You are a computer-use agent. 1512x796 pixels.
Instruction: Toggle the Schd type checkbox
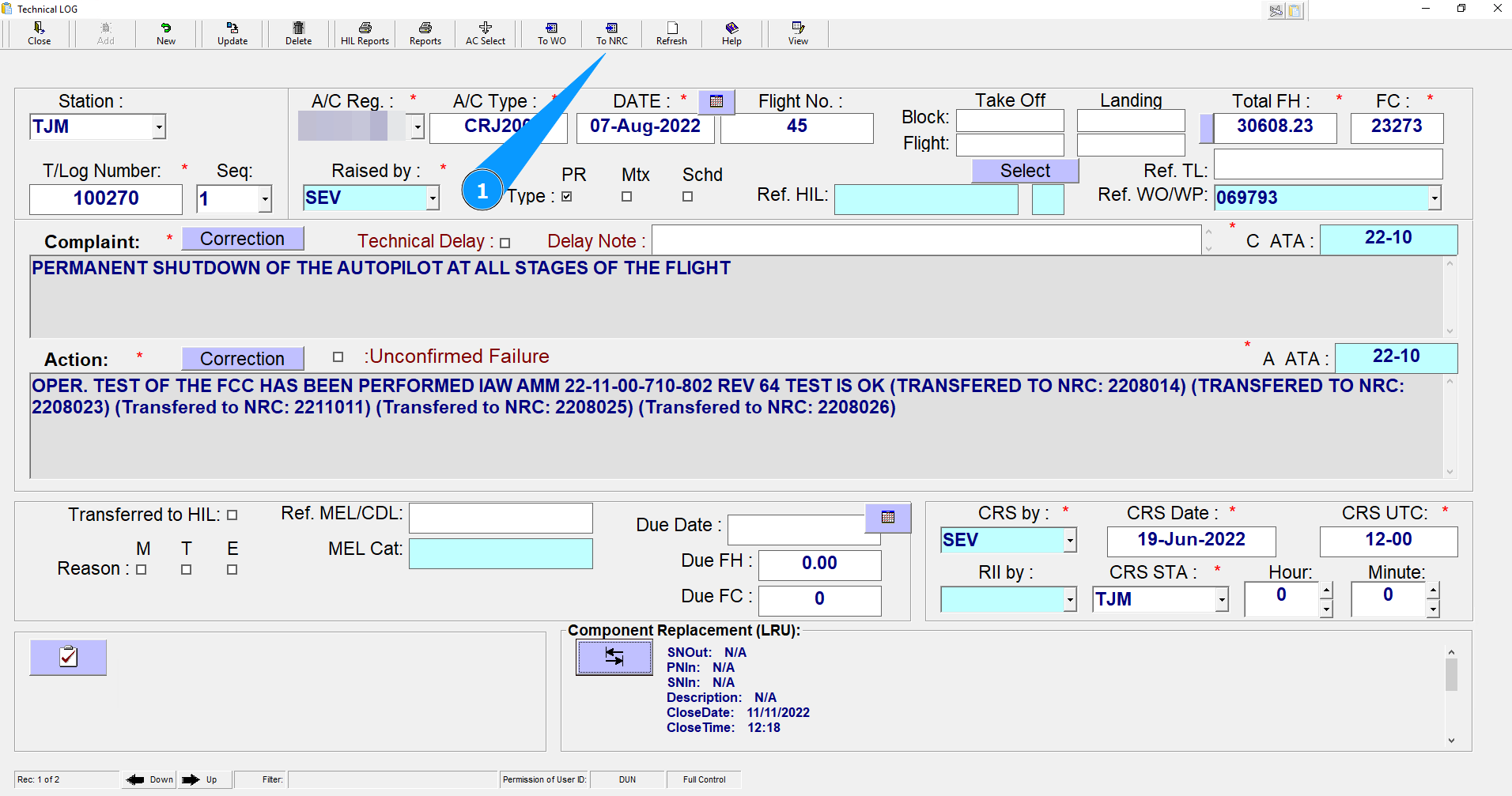click(x=688, y=197)
